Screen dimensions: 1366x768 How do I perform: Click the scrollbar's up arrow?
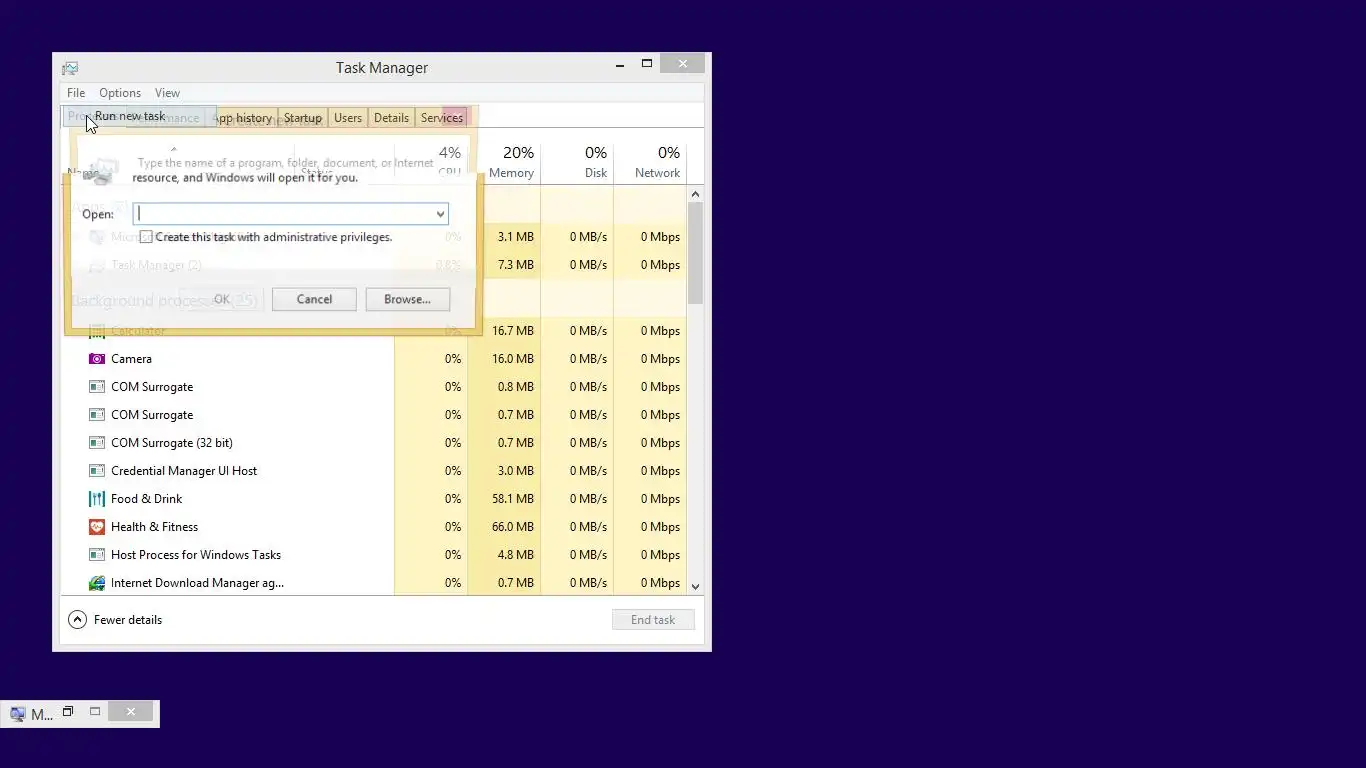click(696, 194)
